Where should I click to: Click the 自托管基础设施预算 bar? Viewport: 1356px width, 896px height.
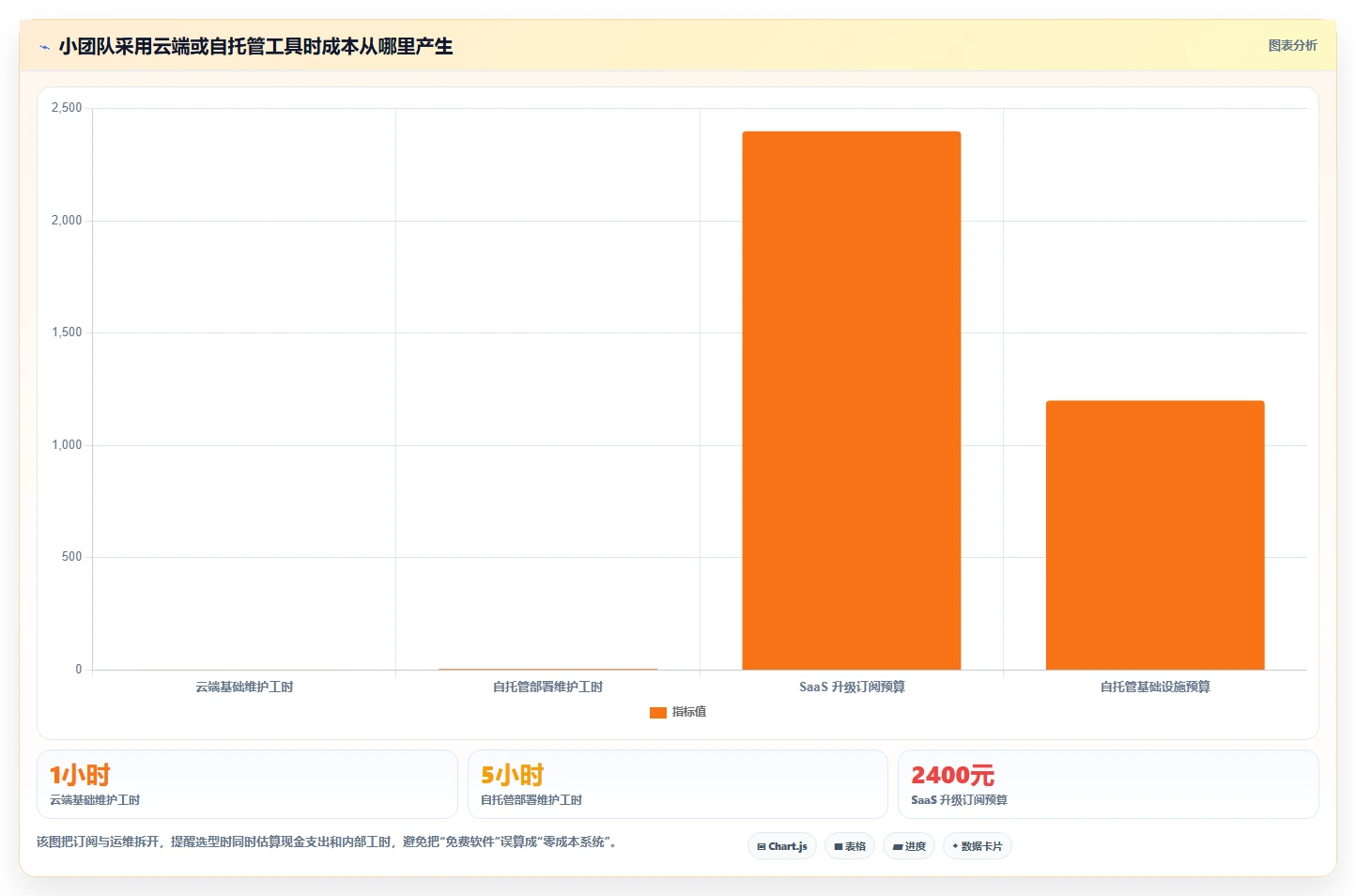tap(1155, 535)
